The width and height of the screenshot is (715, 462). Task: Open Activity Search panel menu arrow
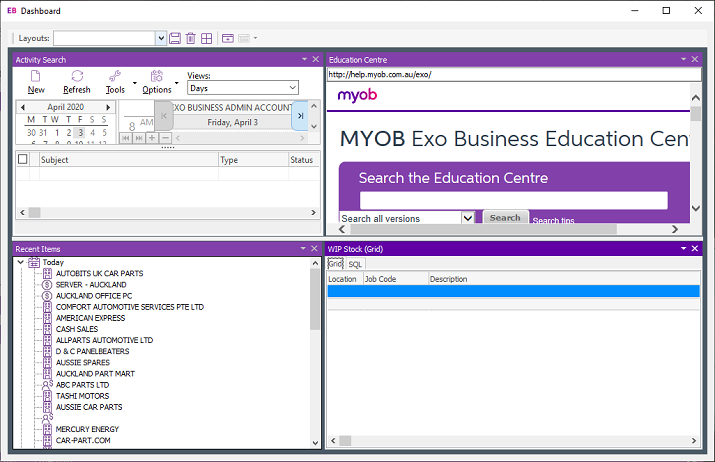pyautogui.click(x=304, y=59)
